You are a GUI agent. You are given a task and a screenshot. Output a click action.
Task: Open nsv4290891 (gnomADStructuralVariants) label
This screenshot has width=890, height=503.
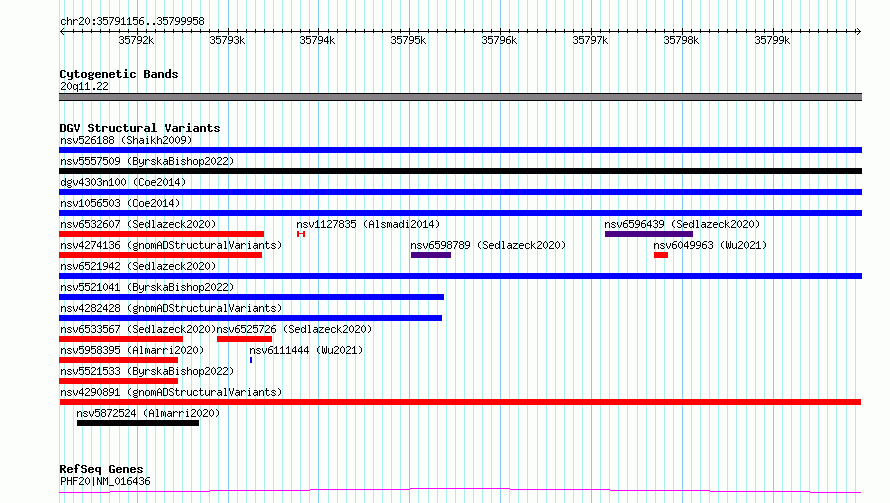[171, 392]
